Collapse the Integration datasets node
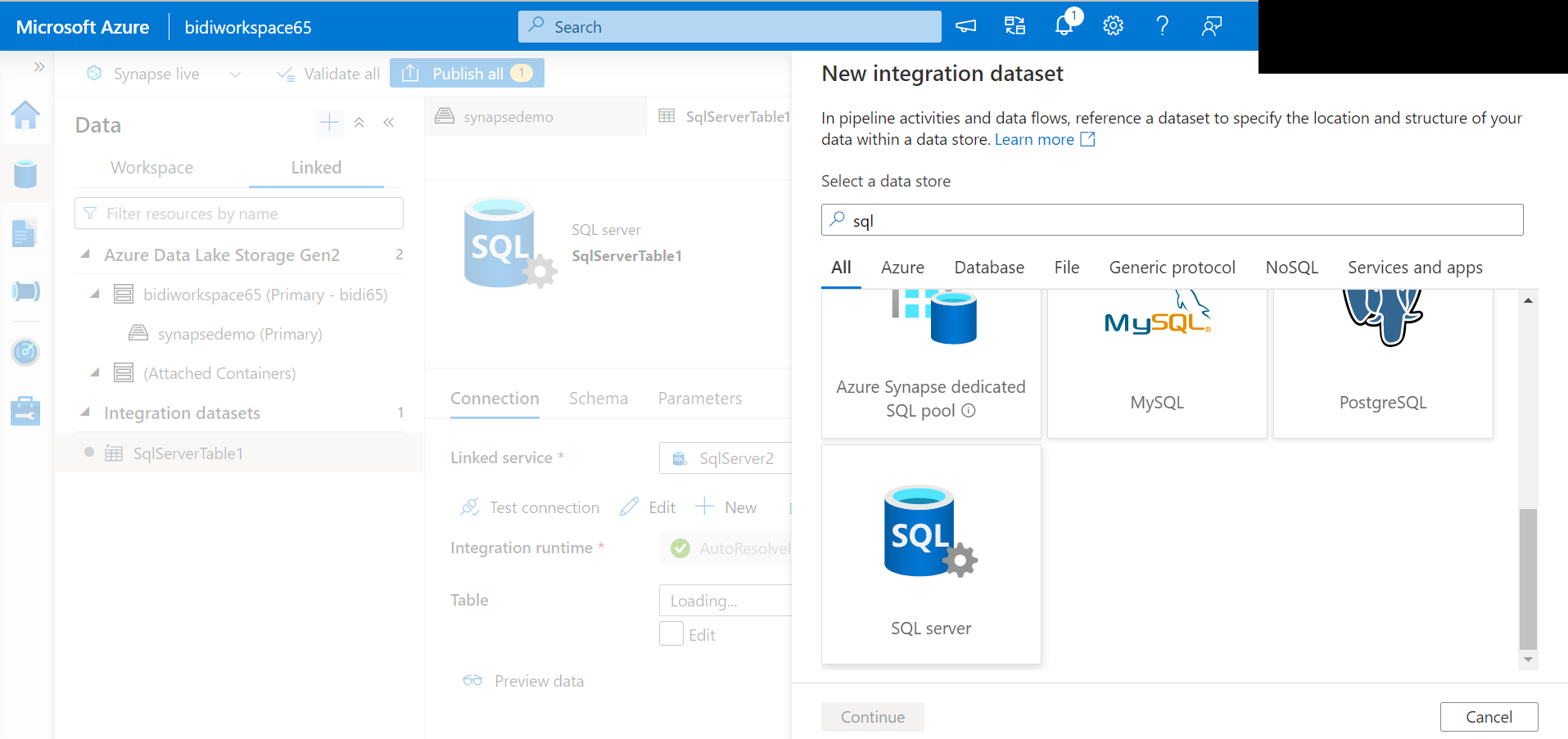 [85, 412]
